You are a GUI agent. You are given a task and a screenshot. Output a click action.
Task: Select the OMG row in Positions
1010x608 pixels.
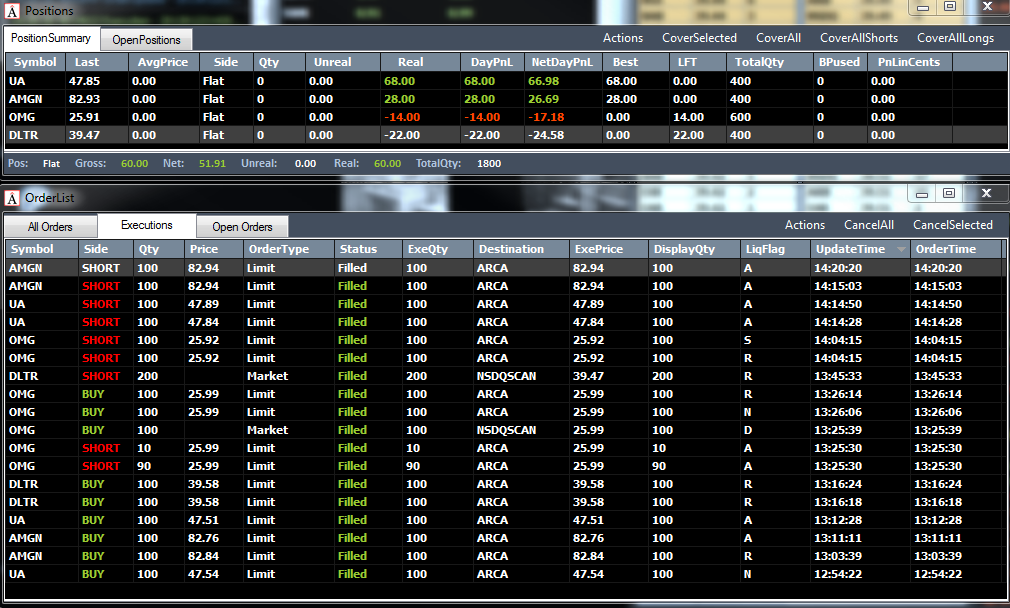tap(506, 117)
